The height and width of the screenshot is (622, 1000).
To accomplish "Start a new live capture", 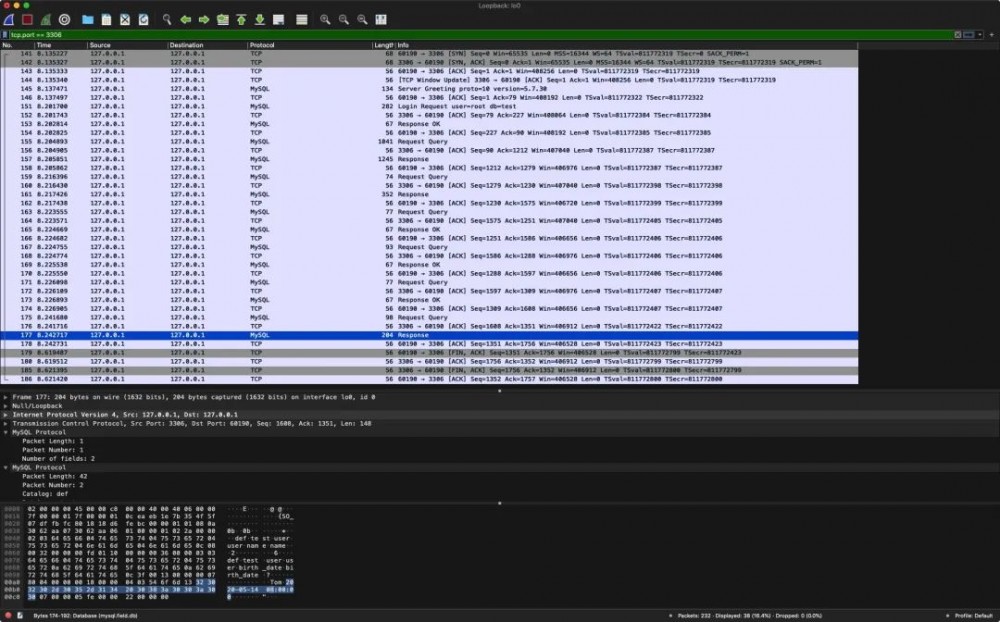I will pyautogui.click(x=9, y=20).
